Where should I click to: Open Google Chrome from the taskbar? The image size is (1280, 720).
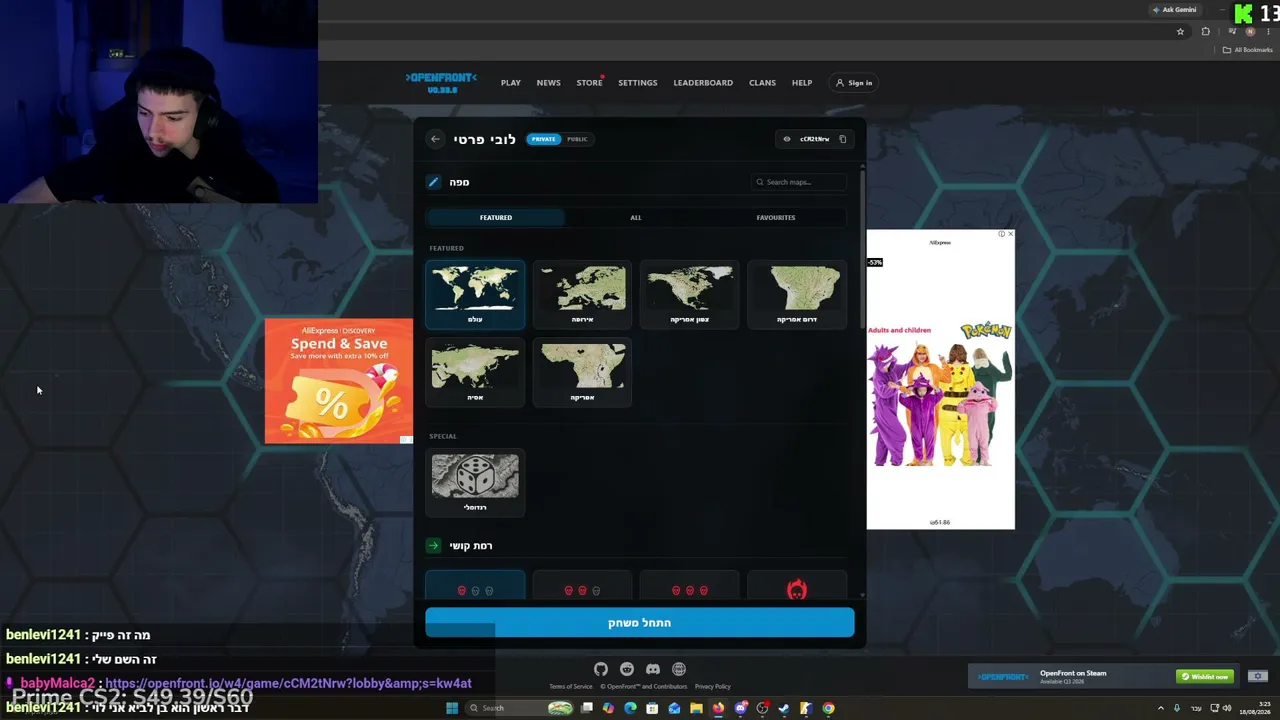pyautogui.click(x=828, y=708)
